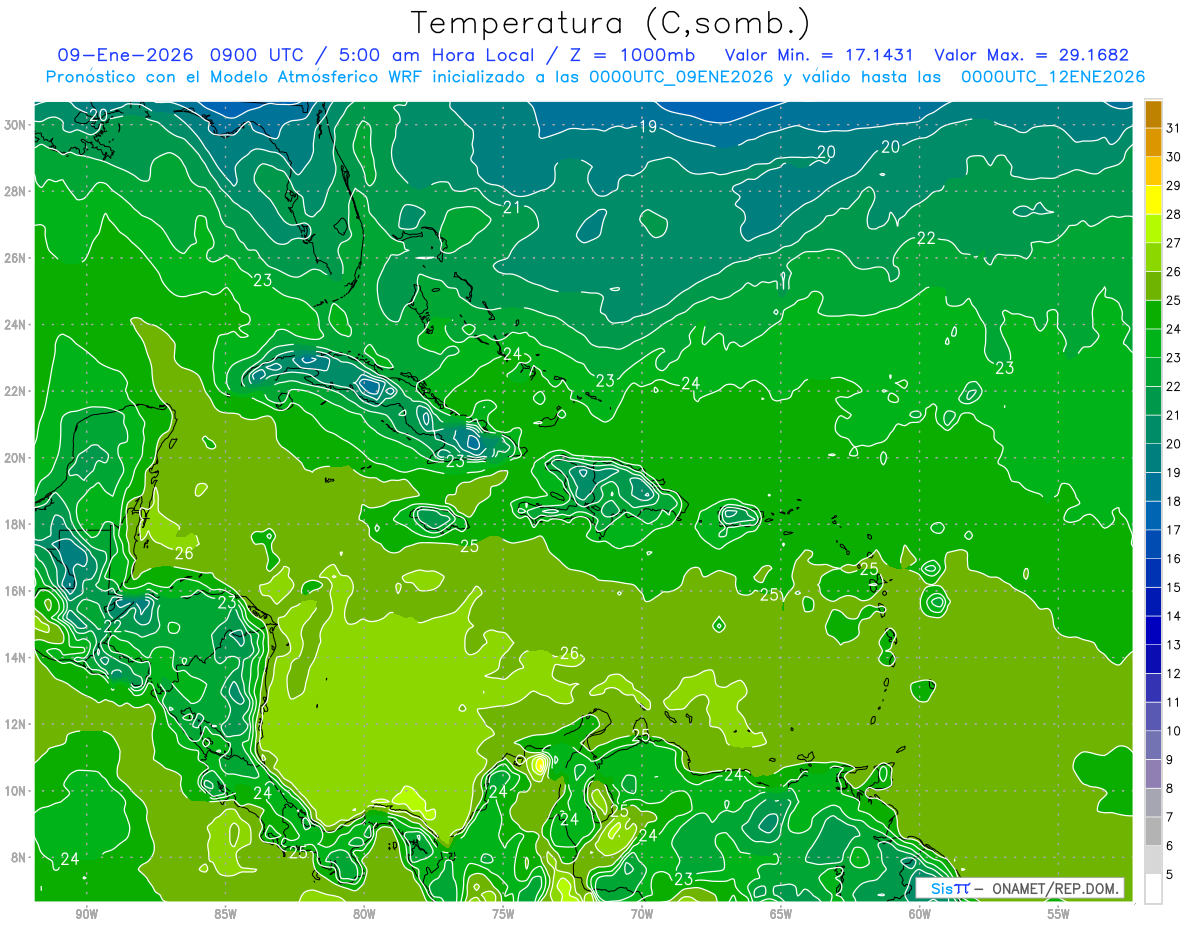Click the "70W" longitude axis label
This screenshot has height=927, width=1200.
642,914
